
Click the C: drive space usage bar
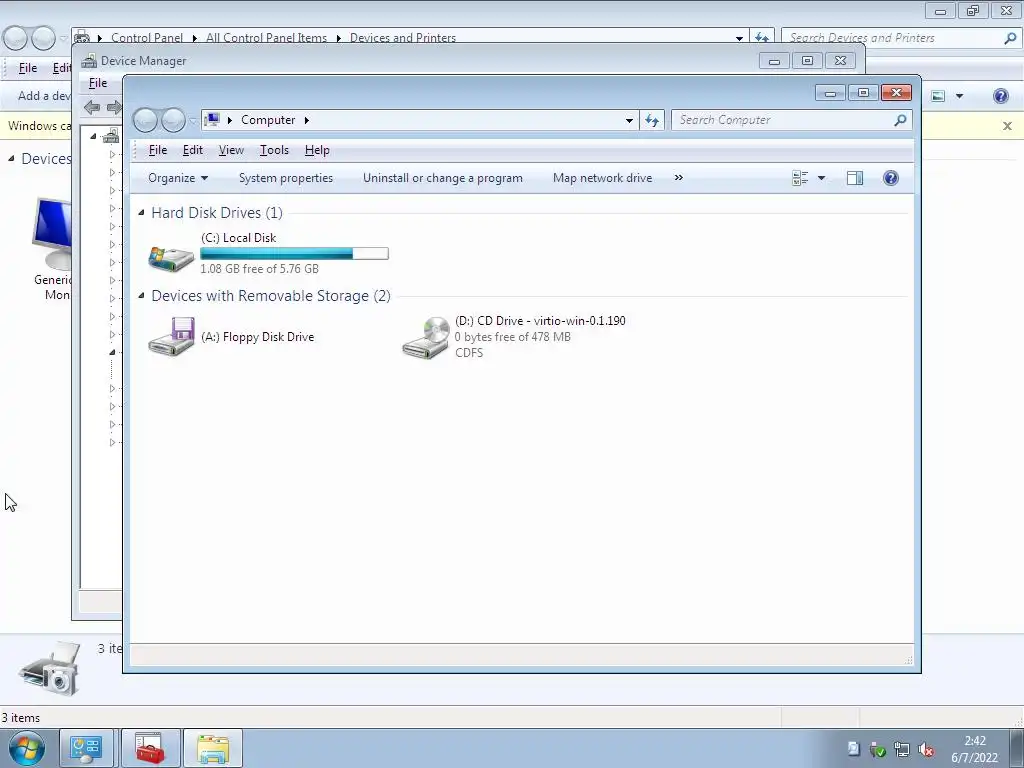tap(295, 253)
